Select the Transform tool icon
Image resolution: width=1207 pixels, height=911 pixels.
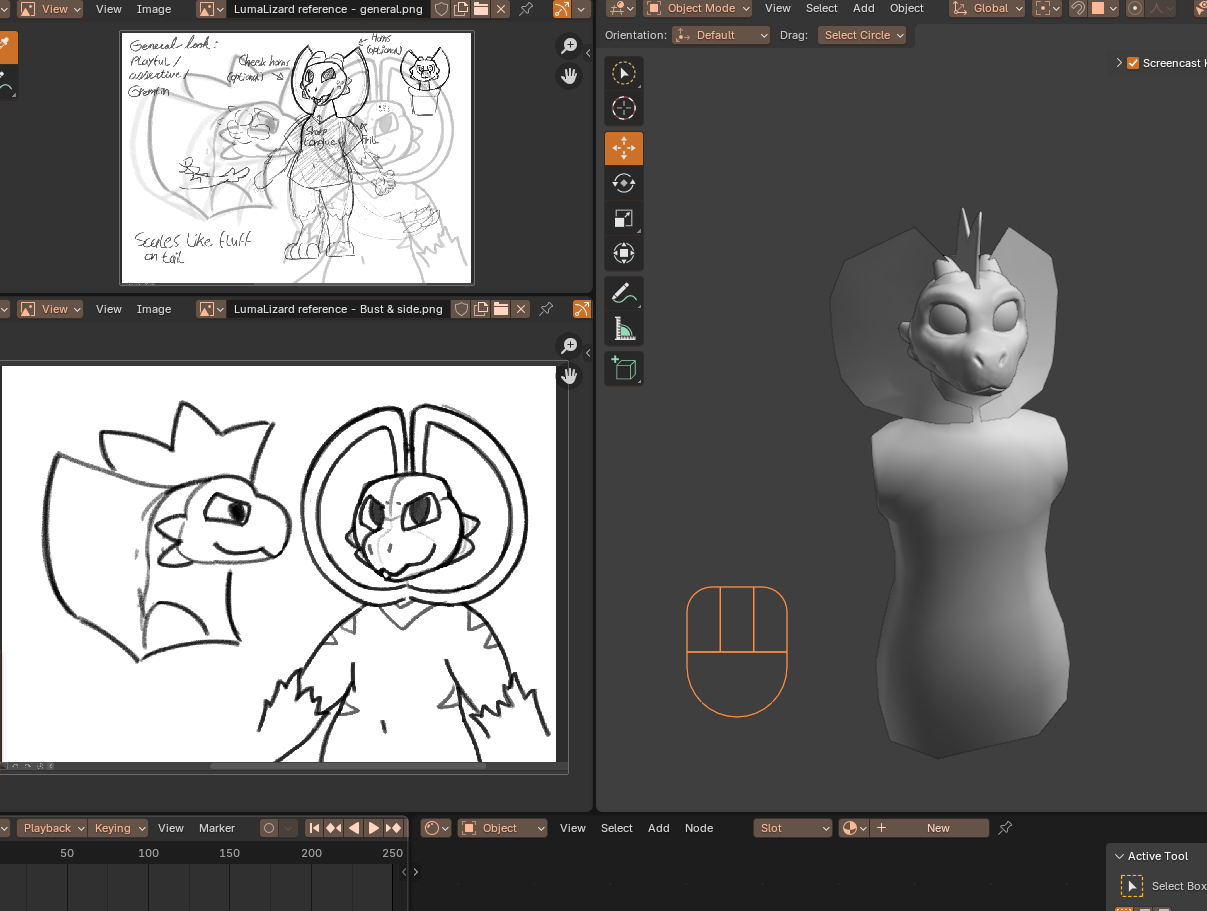(624, 253)
